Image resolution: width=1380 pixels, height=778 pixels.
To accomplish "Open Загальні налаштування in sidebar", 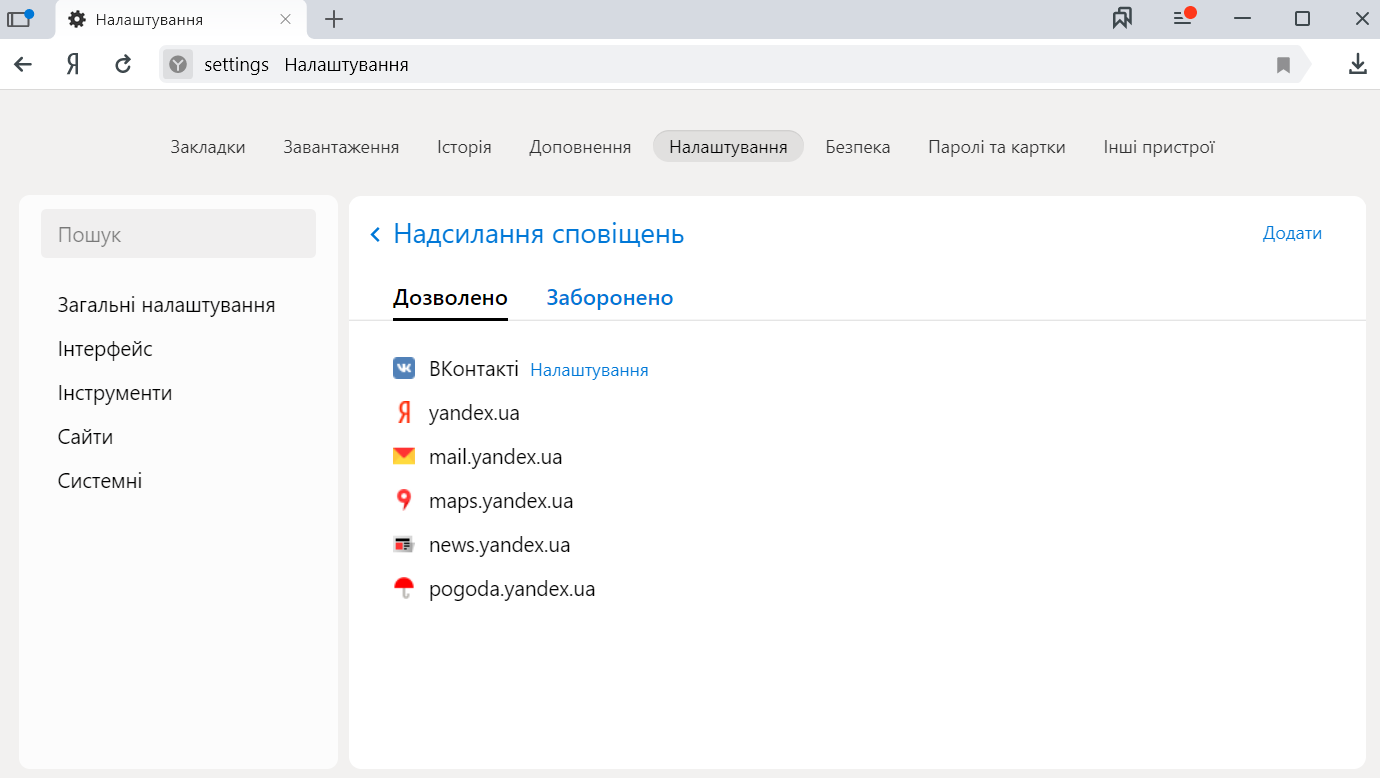I will click(x=167, y=305).
